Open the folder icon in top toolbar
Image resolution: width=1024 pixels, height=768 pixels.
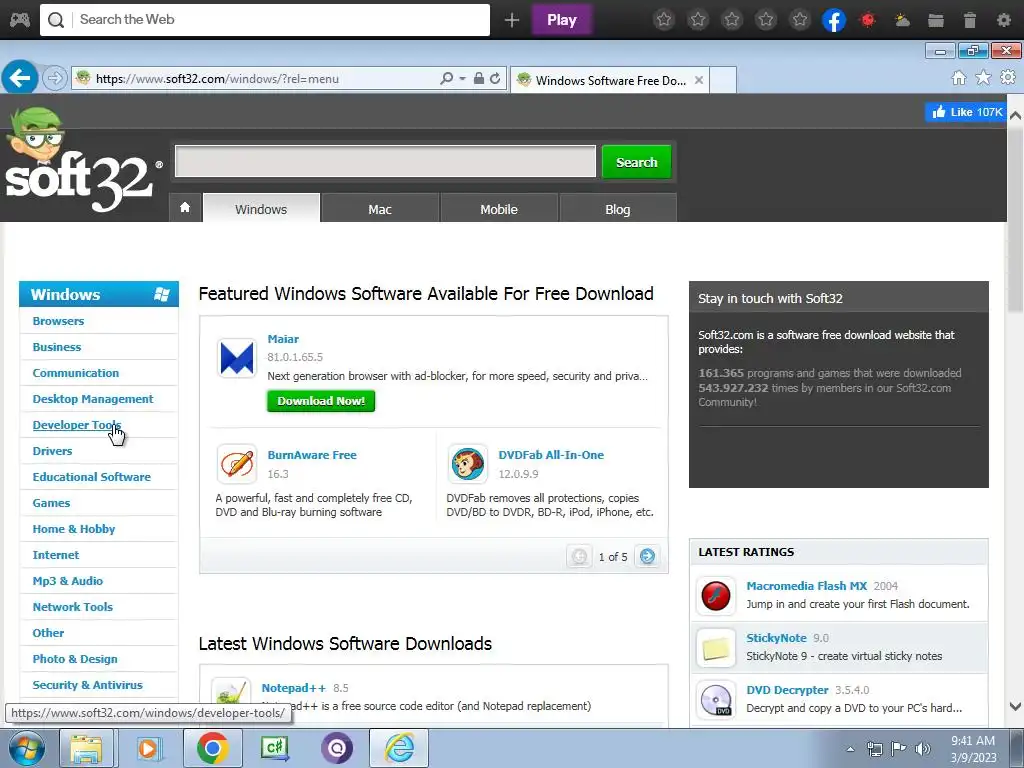coord(936,20)
